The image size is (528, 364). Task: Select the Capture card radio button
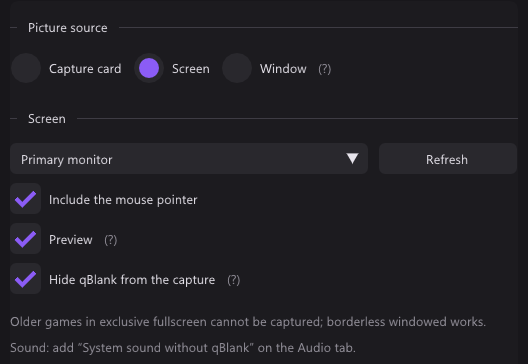tap(26, 68)
